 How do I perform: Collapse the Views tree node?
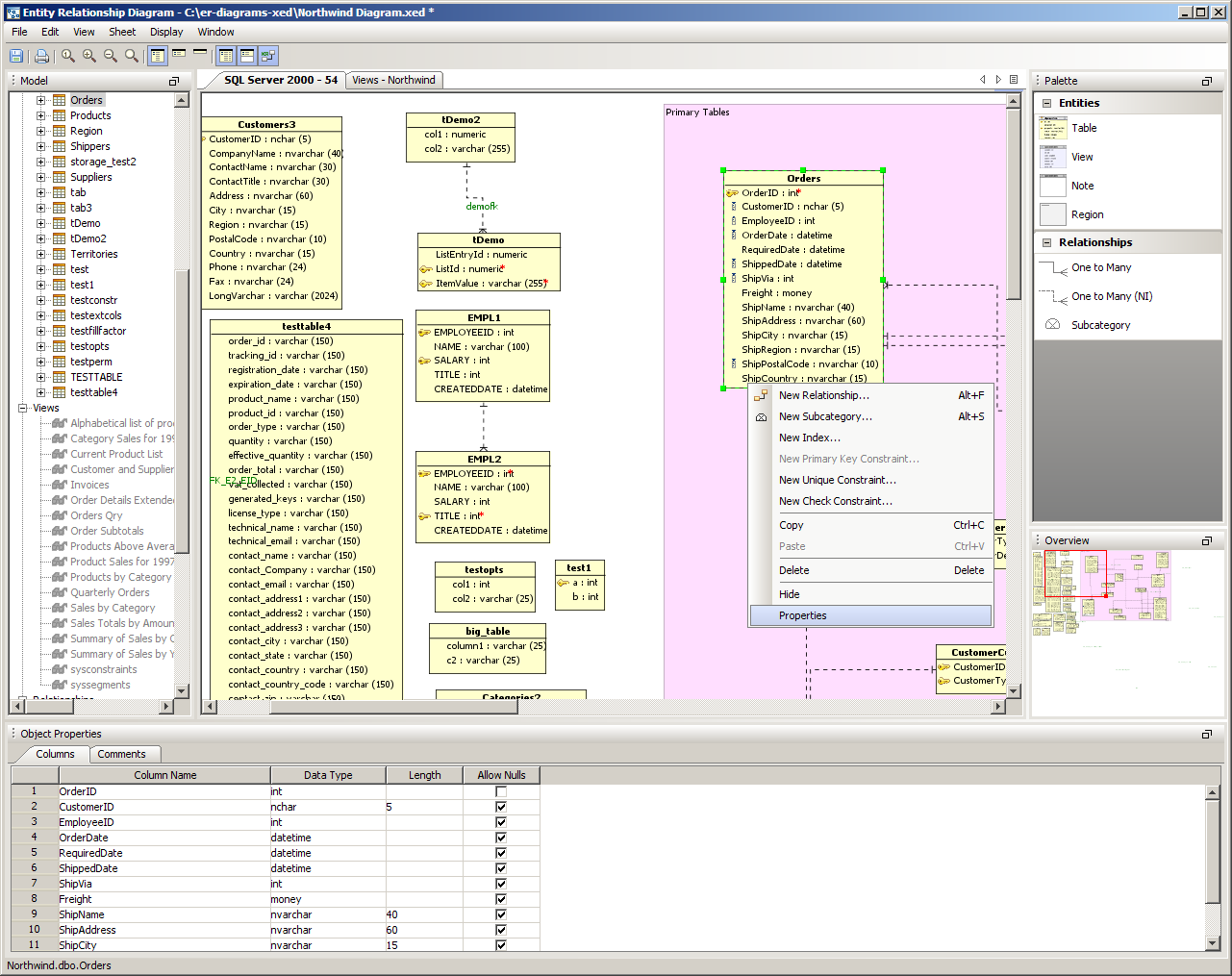[x=22, y=408]
